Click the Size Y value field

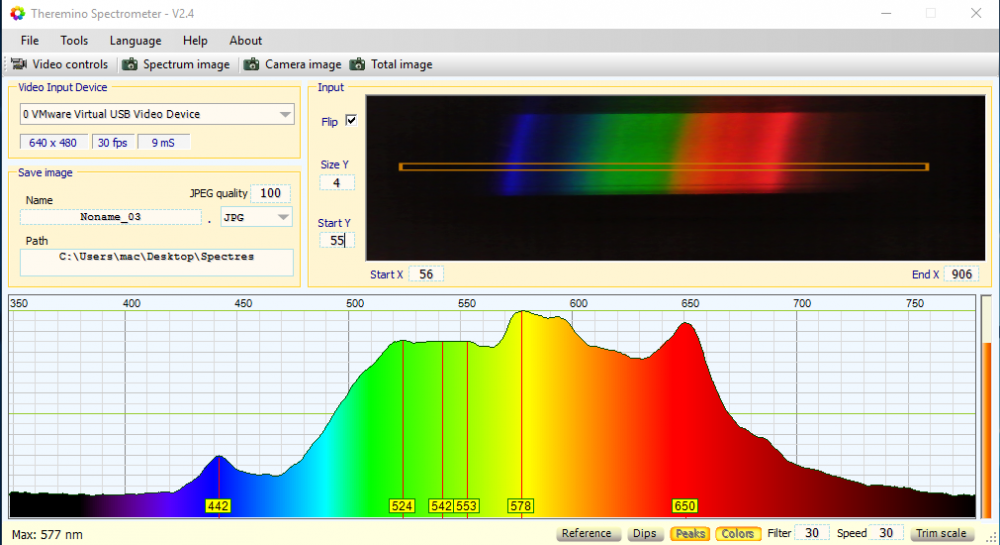point(337,183)
